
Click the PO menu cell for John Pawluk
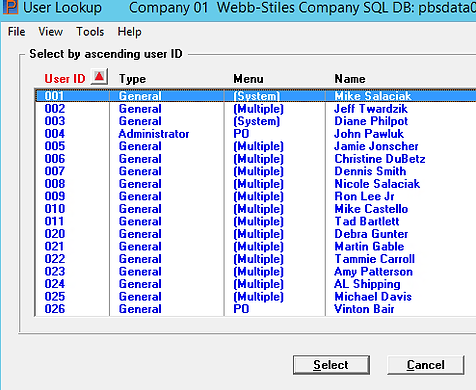point(241,134)
